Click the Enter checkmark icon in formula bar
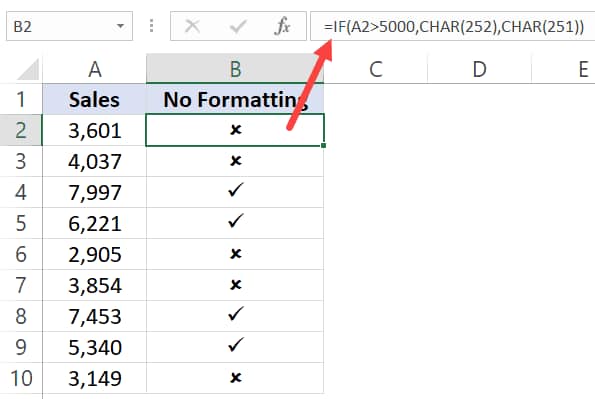The width and height of the screenshot is (595, 399). [x=238, y=26]
